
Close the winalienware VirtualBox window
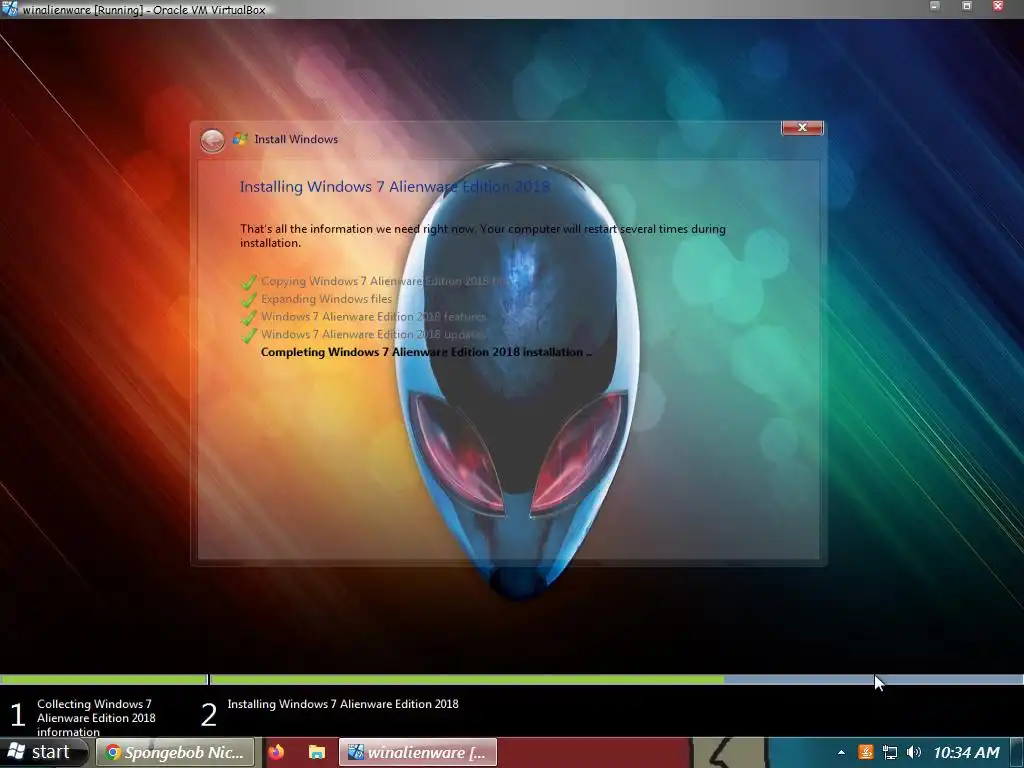click(x=998, y=7)
